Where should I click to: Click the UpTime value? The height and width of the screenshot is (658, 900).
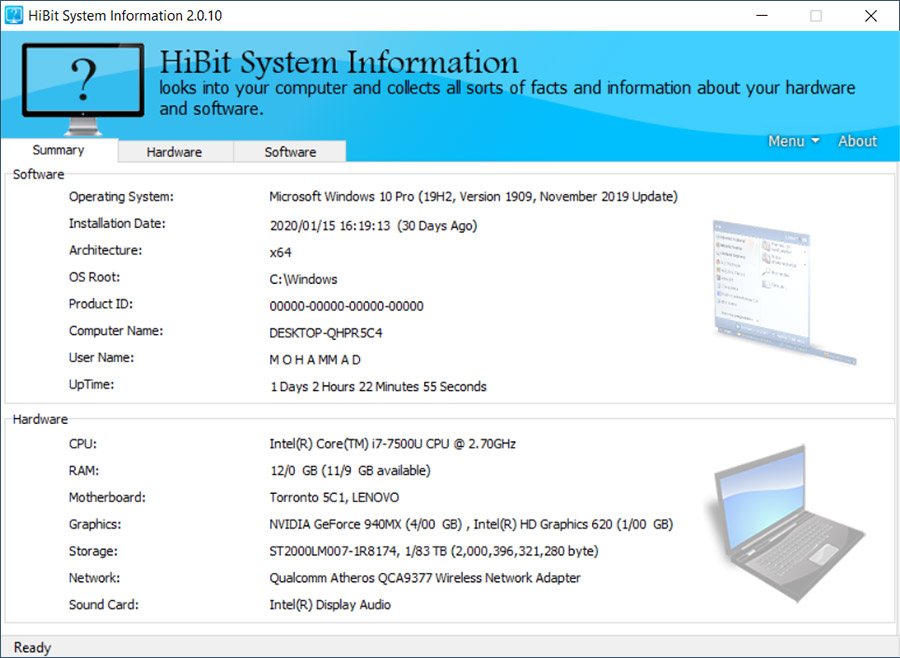tap(378, 387)
